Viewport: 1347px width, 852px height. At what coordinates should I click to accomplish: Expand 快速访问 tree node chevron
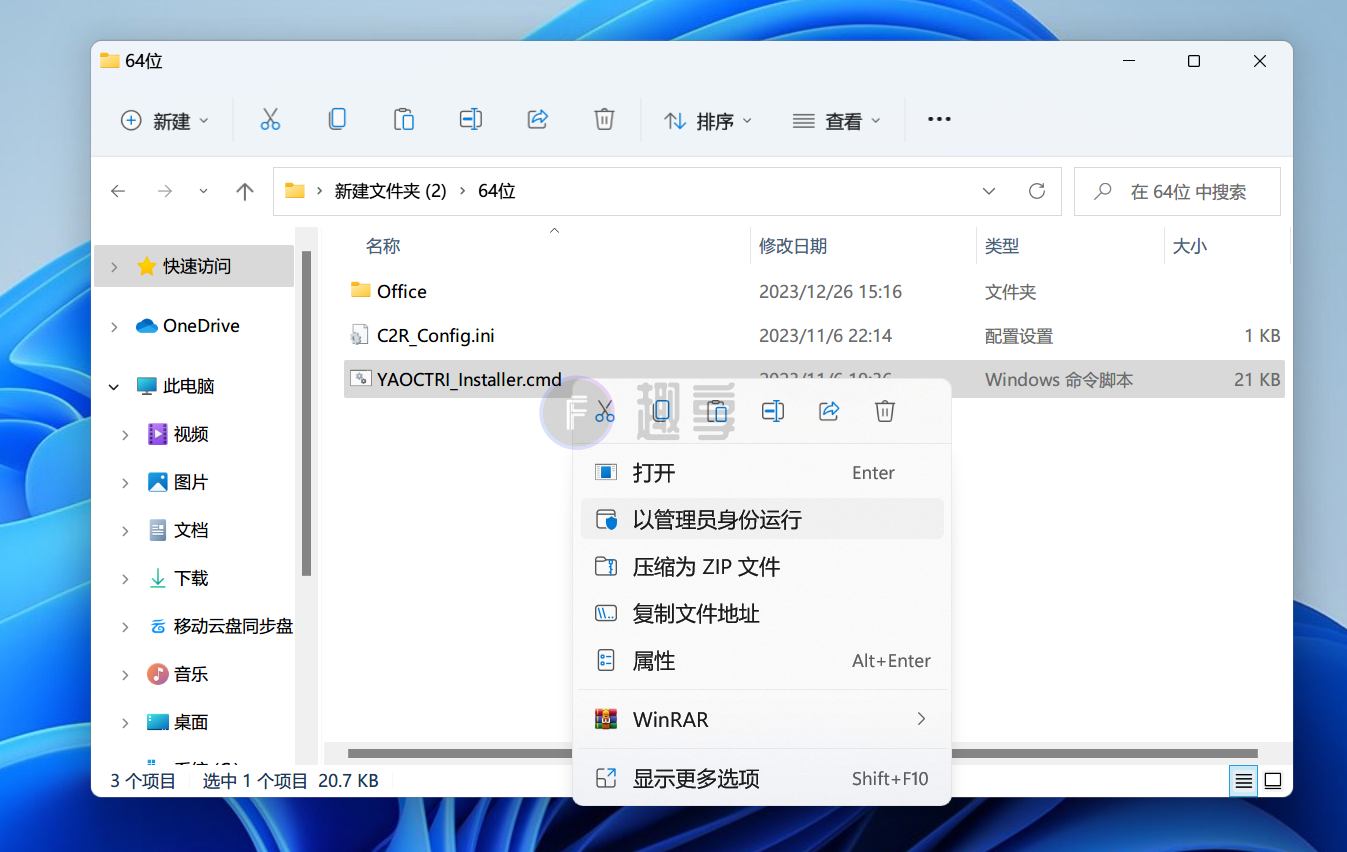point(114,267)
